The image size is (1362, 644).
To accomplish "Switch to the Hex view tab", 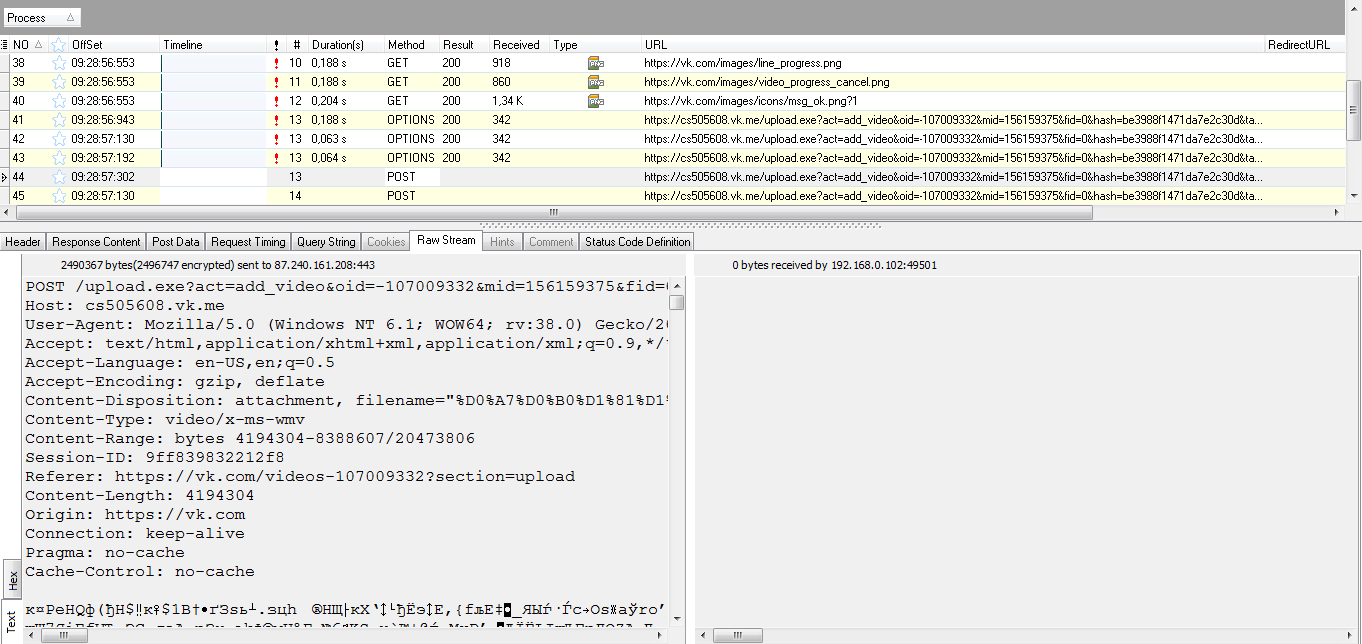I will (x=12, y=579).
